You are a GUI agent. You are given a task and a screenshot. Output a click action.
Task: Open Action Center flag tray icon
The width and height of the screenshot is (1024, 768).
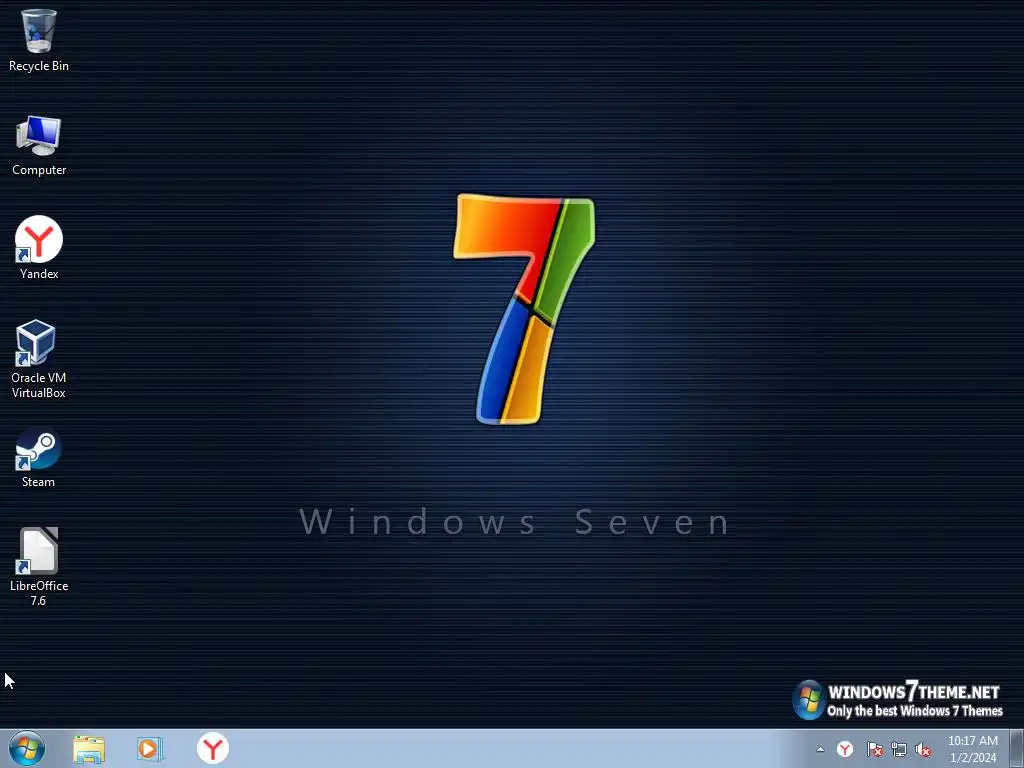coord(874,749)
